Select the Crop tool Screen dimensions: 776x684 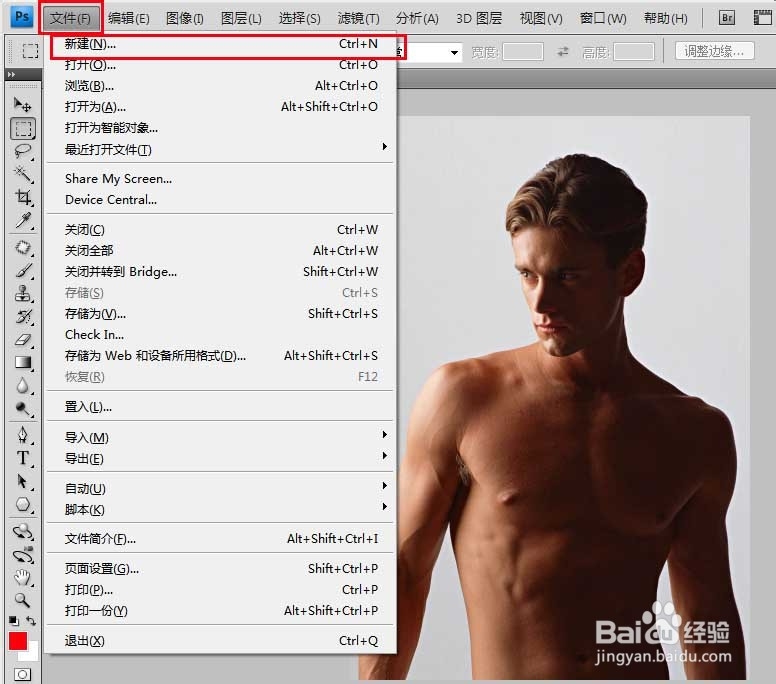(x=23, y=197)
